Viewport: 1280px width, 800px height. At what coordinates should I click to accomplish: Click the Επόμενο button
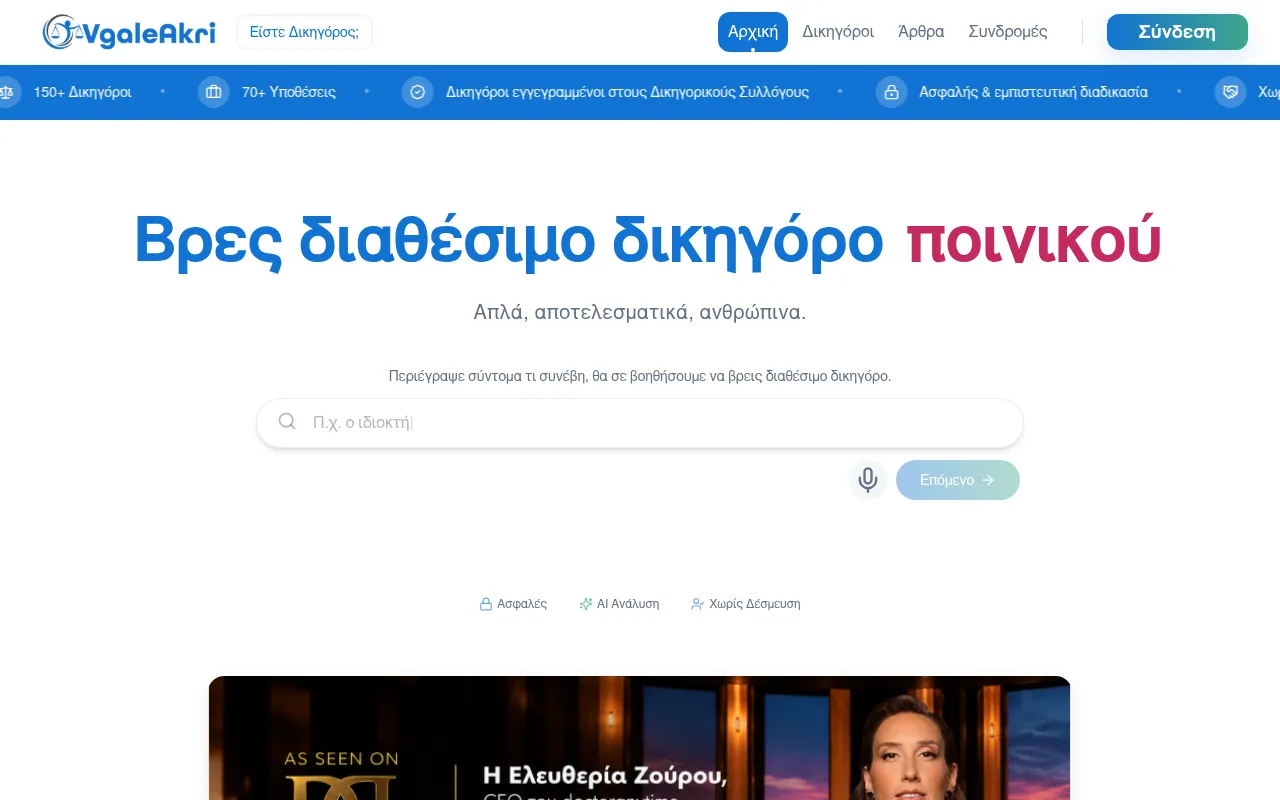pyautogui.click(x=958, y=480)
